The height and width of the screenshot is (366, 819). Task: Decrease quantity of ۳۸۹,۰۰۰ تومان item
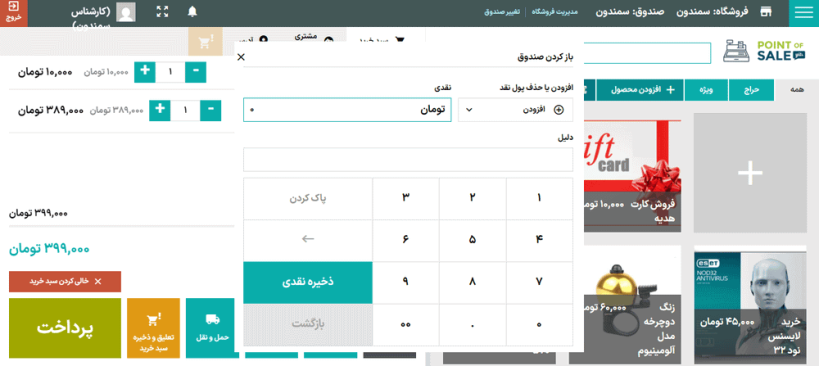(x=210, y=110)
